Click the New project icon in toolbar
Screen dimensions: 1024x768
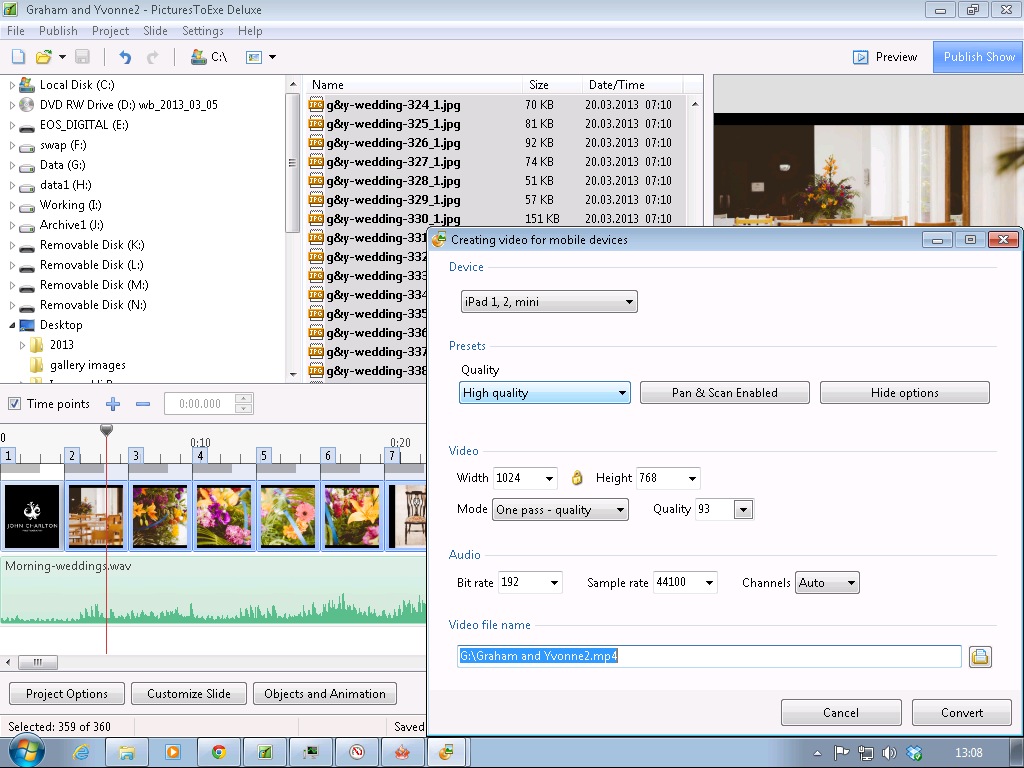click(18, 57)
